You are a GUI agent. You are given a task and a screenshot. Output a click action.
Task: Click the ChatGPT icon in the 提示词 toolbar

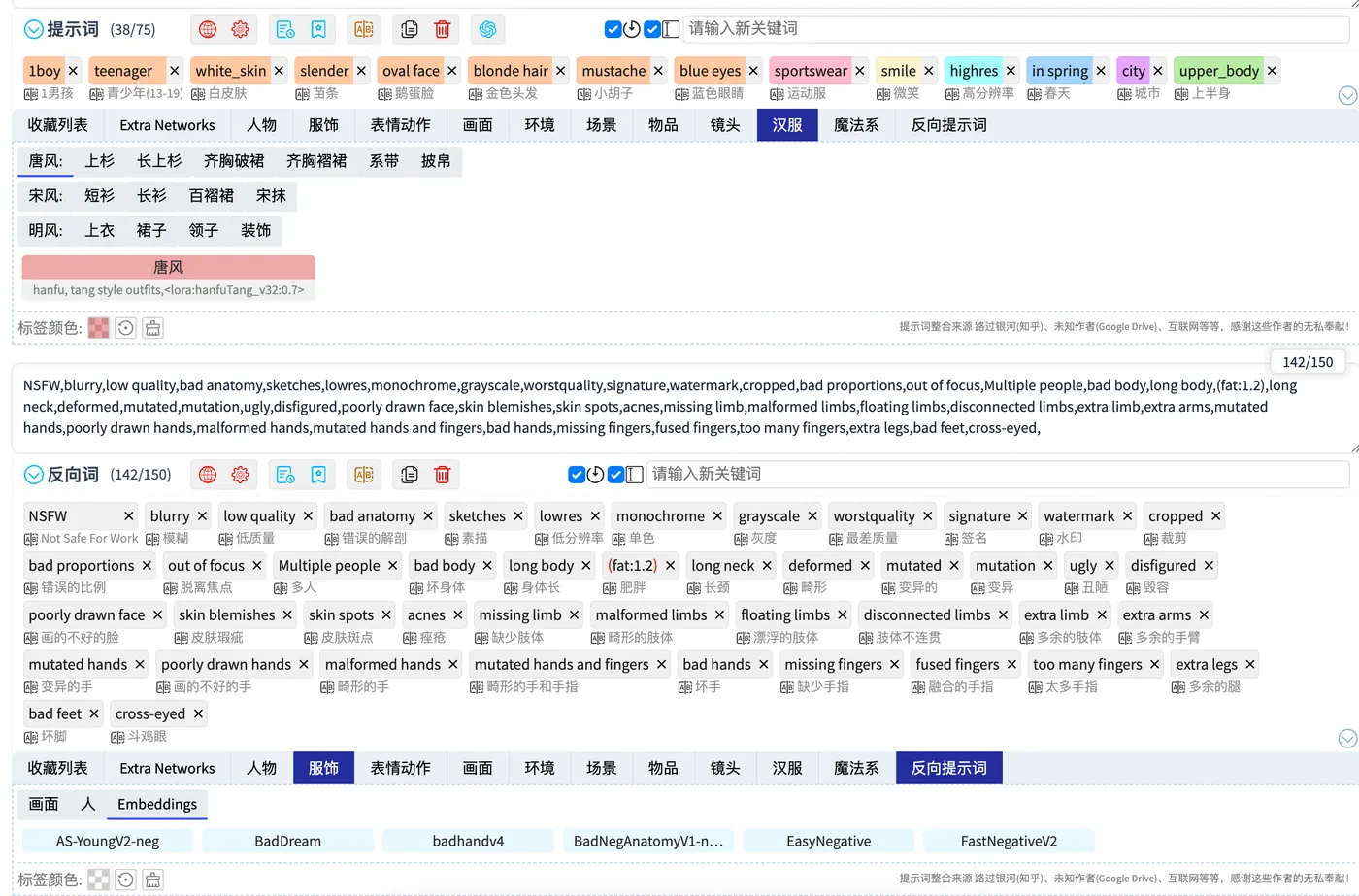point(487,29)
